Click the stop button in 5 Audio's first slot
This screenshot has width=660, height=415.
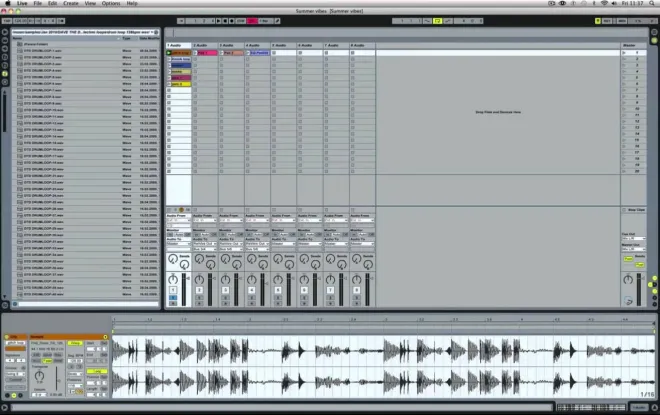(274, 53)
